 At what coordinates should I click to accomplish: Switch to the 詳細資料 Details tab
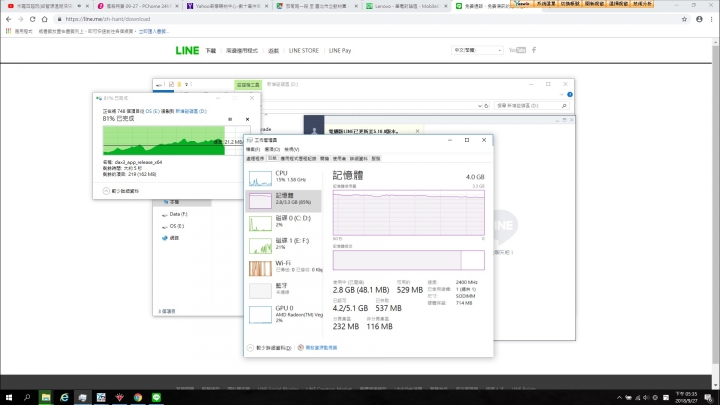click(359, 158)
